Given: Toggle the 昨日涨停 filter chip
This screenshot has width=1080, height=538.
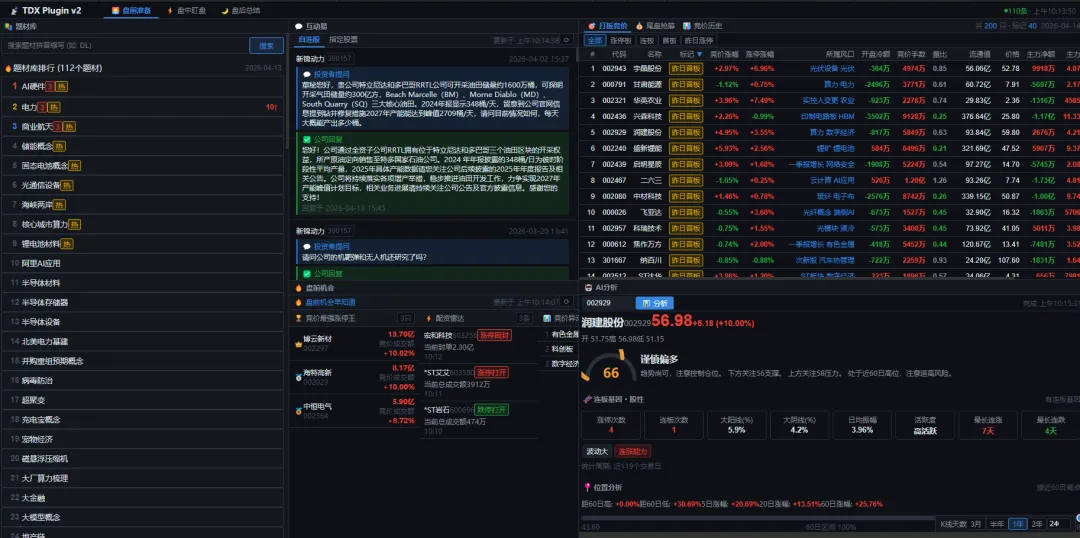Looking at the screenshot, I should [698, 41].
